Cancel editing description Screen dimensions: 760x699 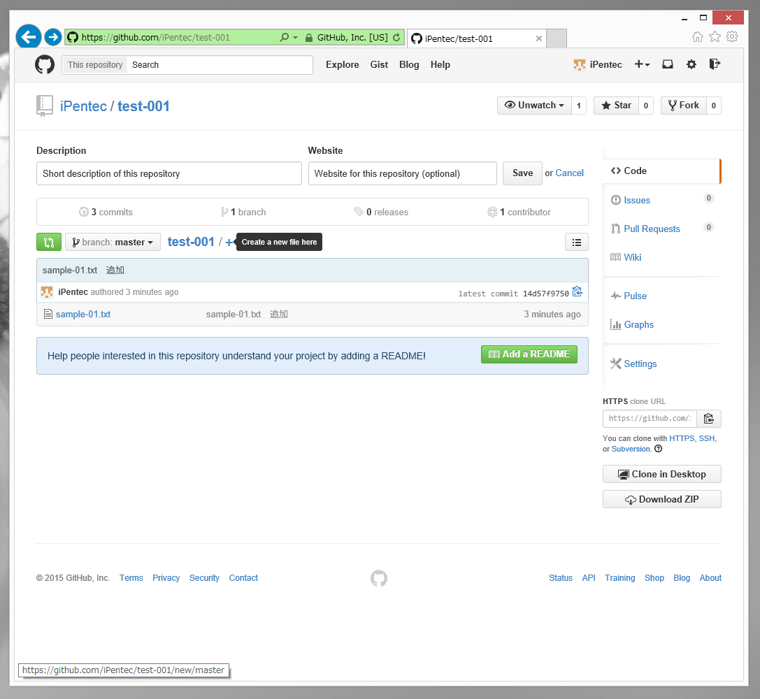pos(570,173)
